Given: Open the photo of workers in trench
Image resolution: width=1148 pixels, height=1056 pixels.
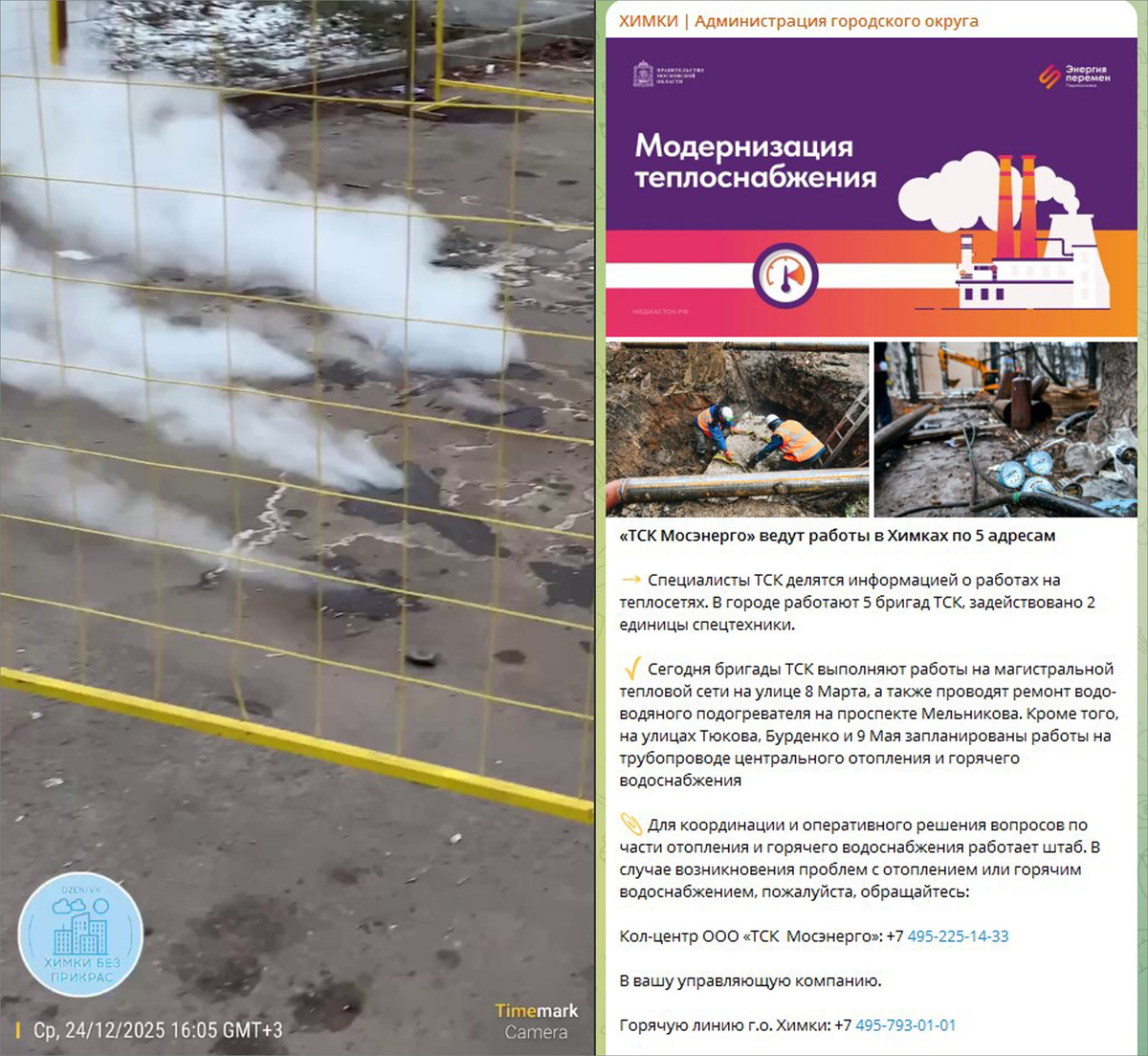Looking at the screenshot, I should click(x=738, y=429).
